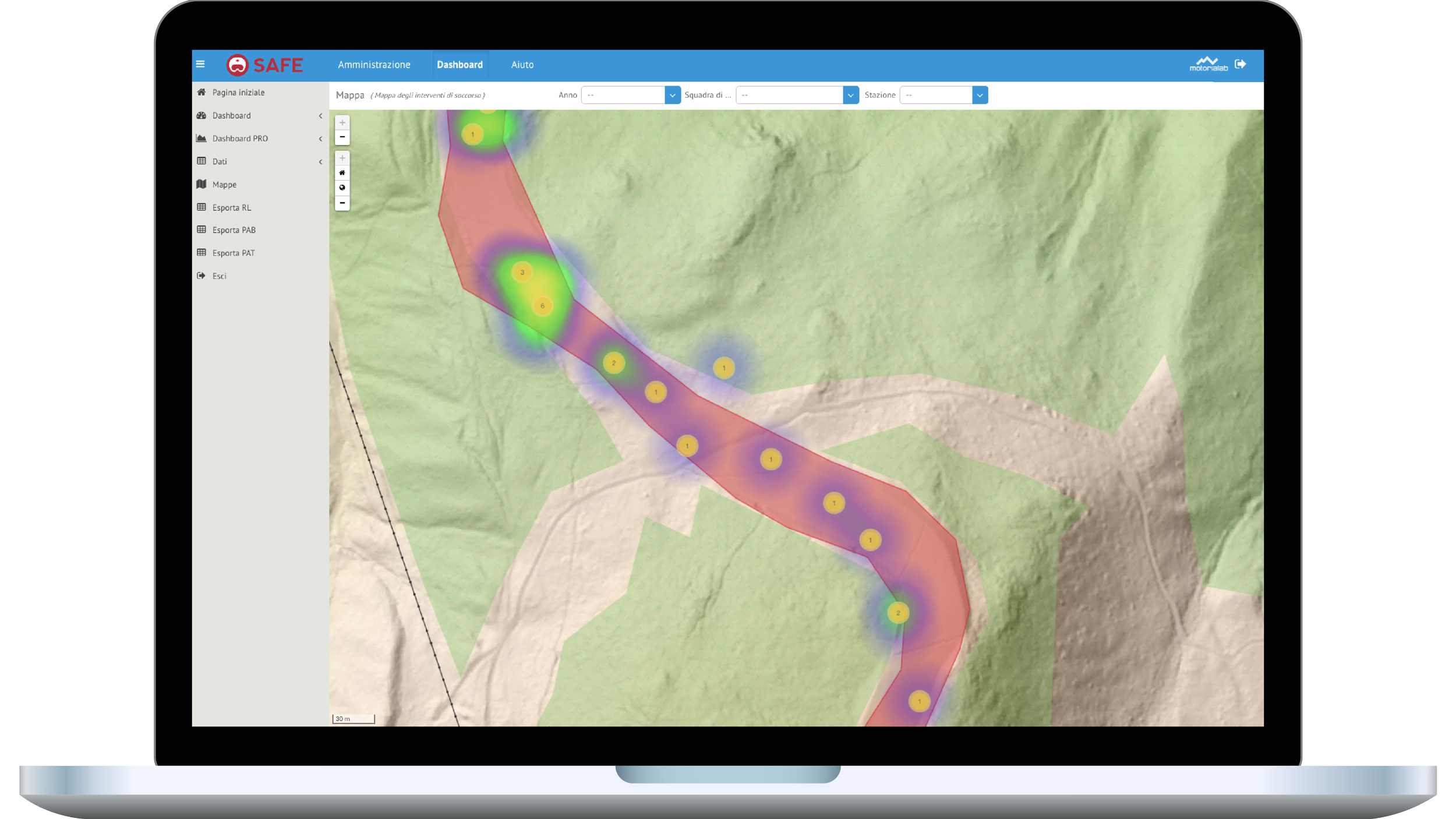Screen dimensions: 1456x819
Task: Click the palette icon beside sidebar Dashboard
Action: pyautogui.click(x=202, y=115)
